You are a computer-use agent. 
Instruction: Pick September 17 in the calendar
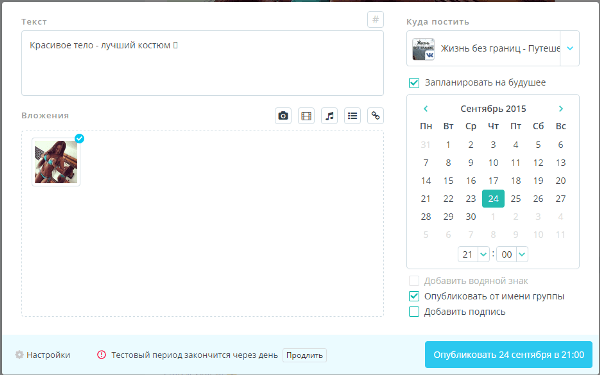pyautogui.click(x=493, y=181)
